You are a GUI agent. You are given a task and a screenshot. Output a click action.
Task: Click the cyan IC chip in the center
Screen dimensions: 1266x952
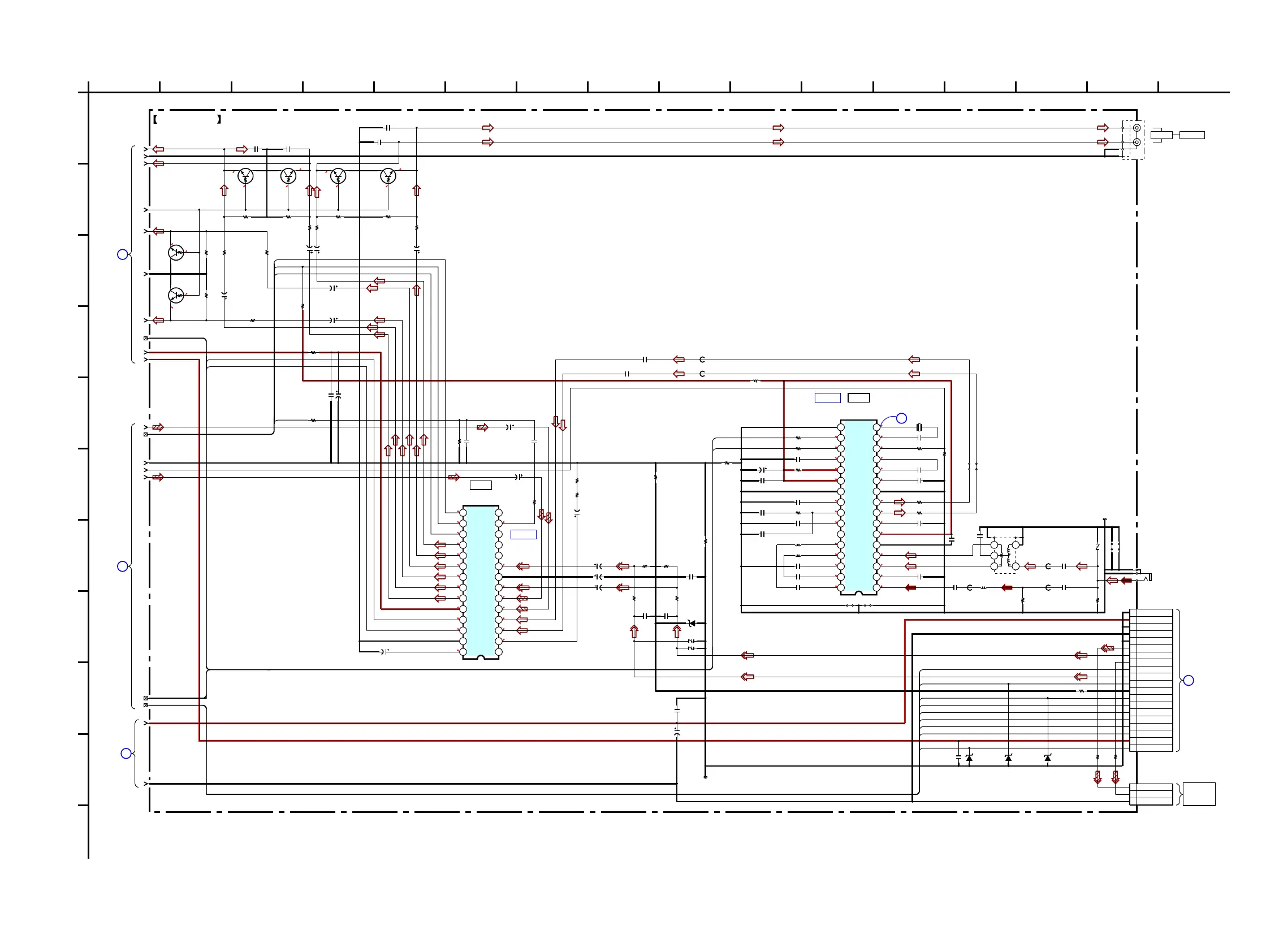481,582
